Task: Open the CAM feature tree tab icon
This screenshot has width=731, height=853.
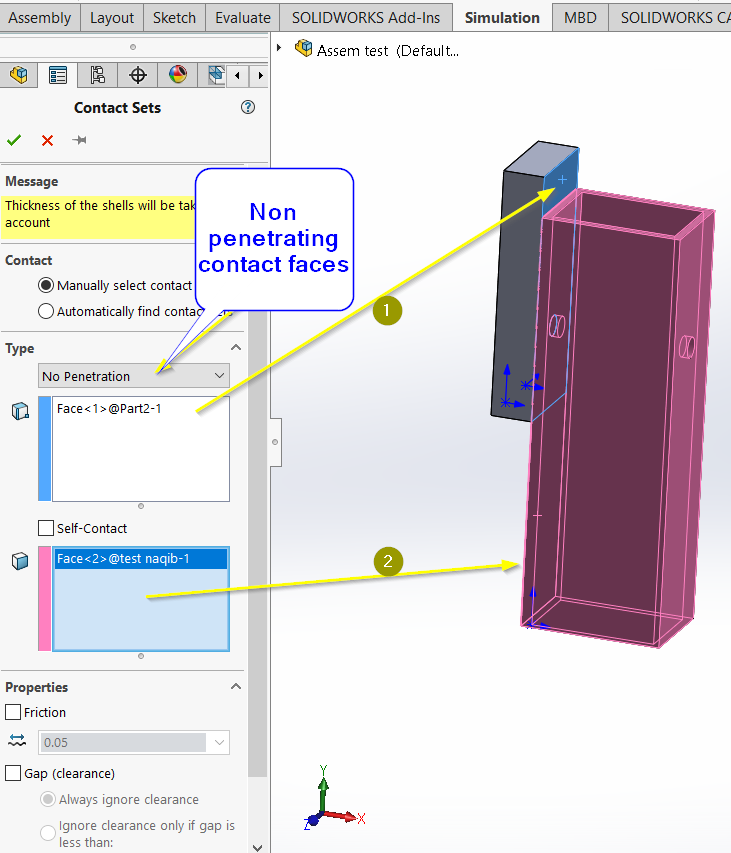Action: [216, 75]
